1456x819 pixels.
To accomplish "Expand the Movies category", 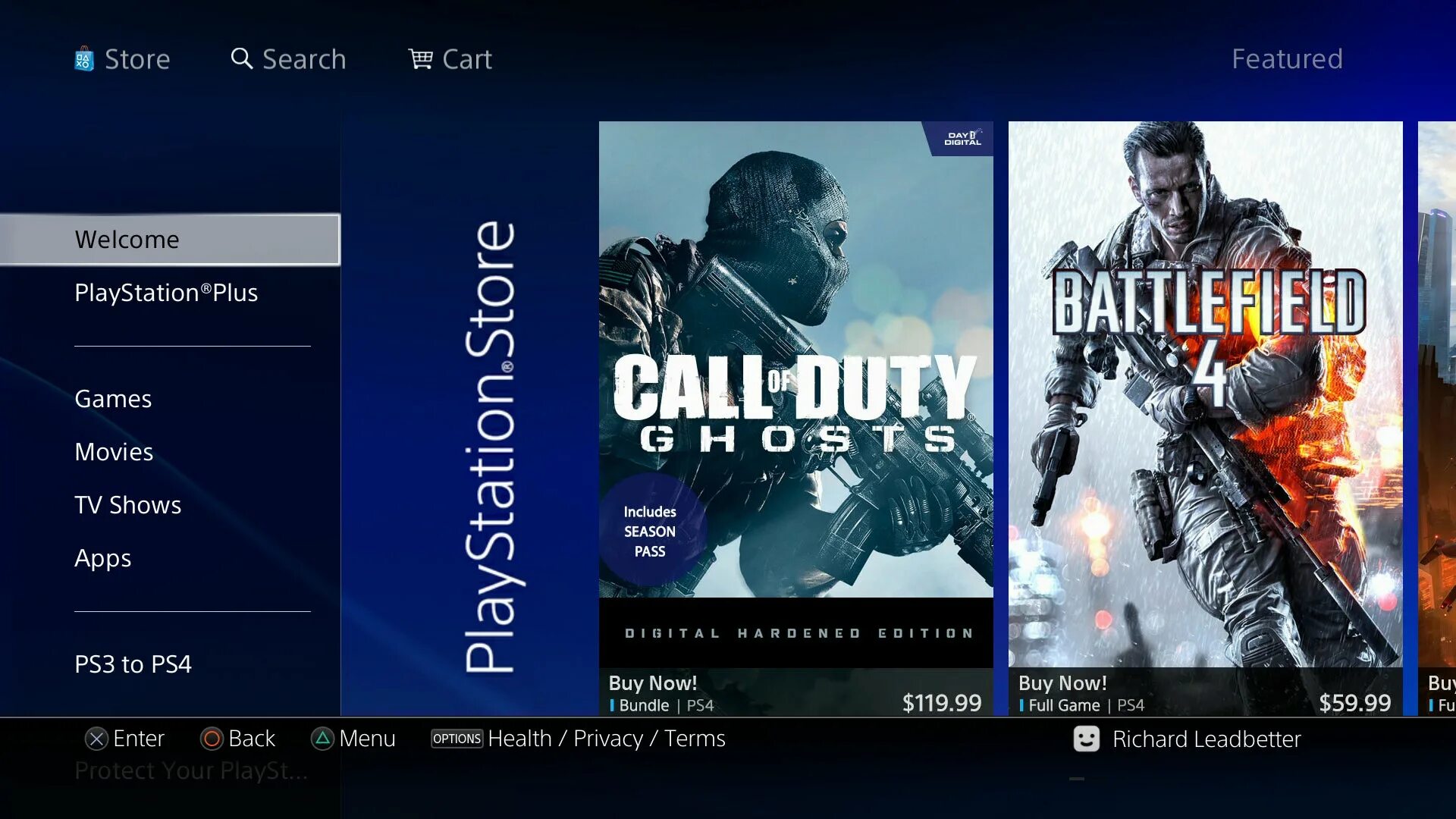I will pos(114,451).
